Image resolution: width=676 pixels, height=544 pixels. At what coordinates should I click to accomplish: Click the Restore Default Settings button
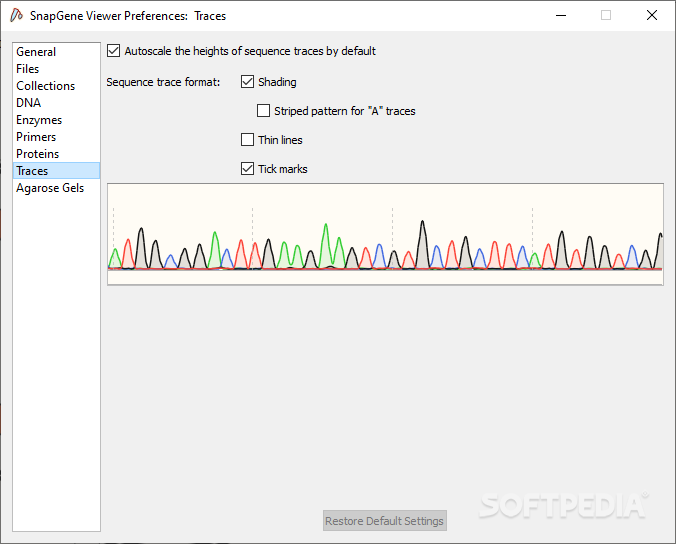(385, 521)
